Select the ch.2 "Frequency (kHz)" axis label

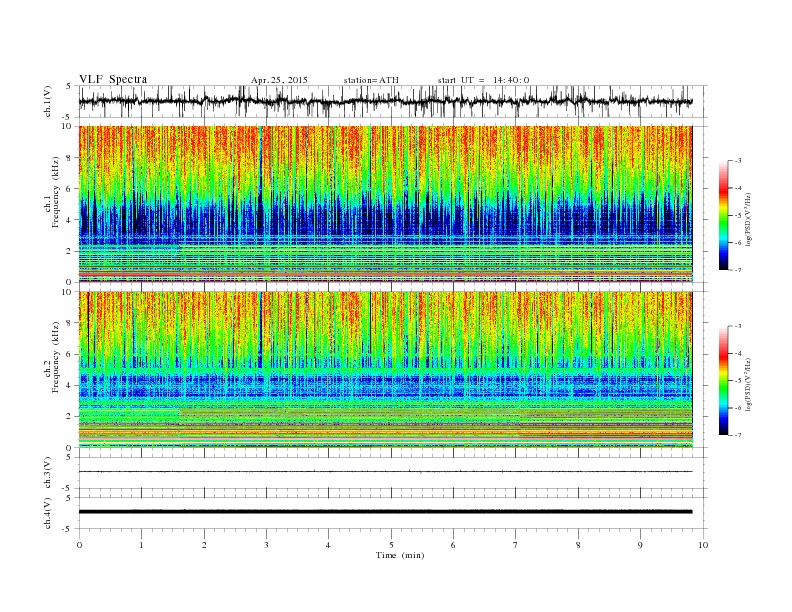56,356
